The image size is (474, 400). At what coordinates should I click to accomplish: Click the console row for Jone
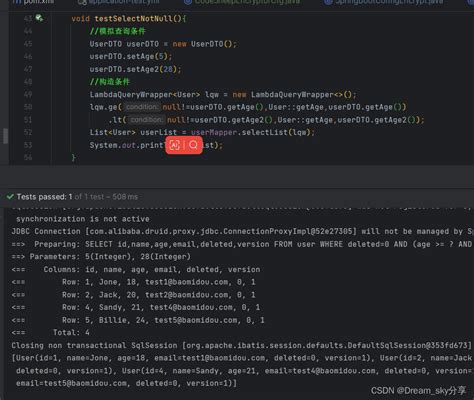coord(134,282)
